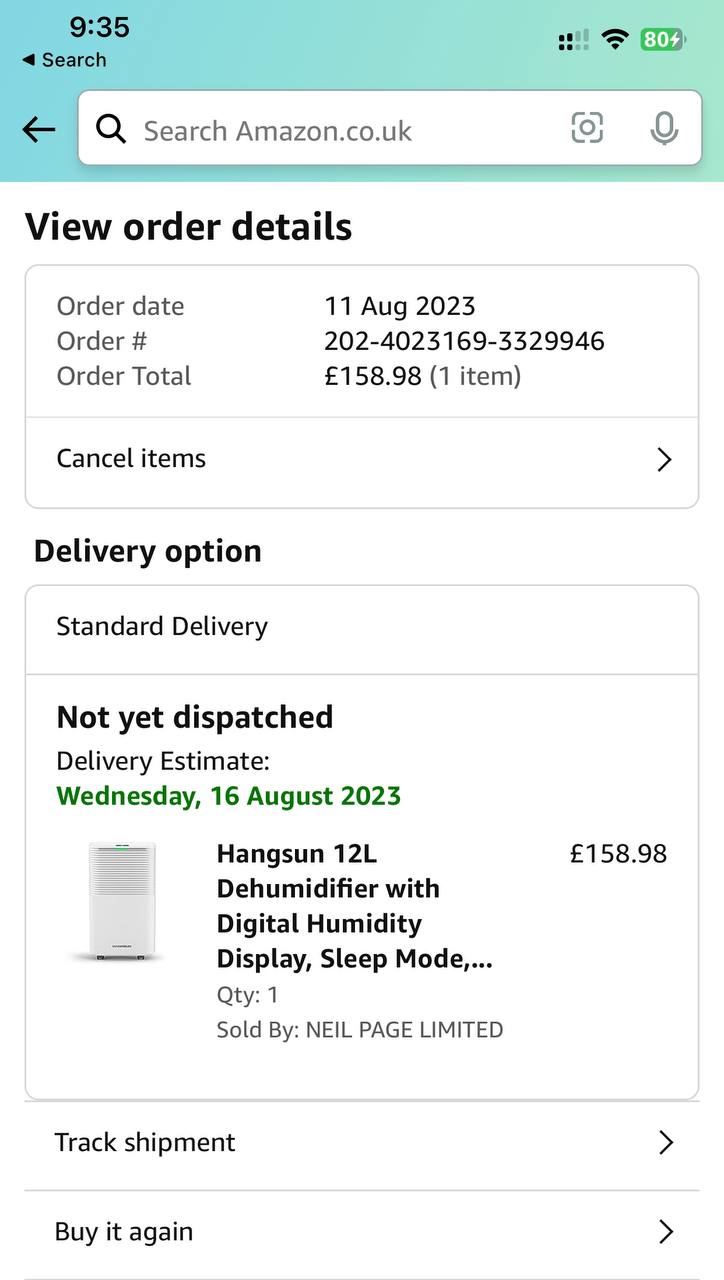Tap the camera scan icon in search bar
The height and width of the screenshot is (1280, 724).
click(587, 128)
